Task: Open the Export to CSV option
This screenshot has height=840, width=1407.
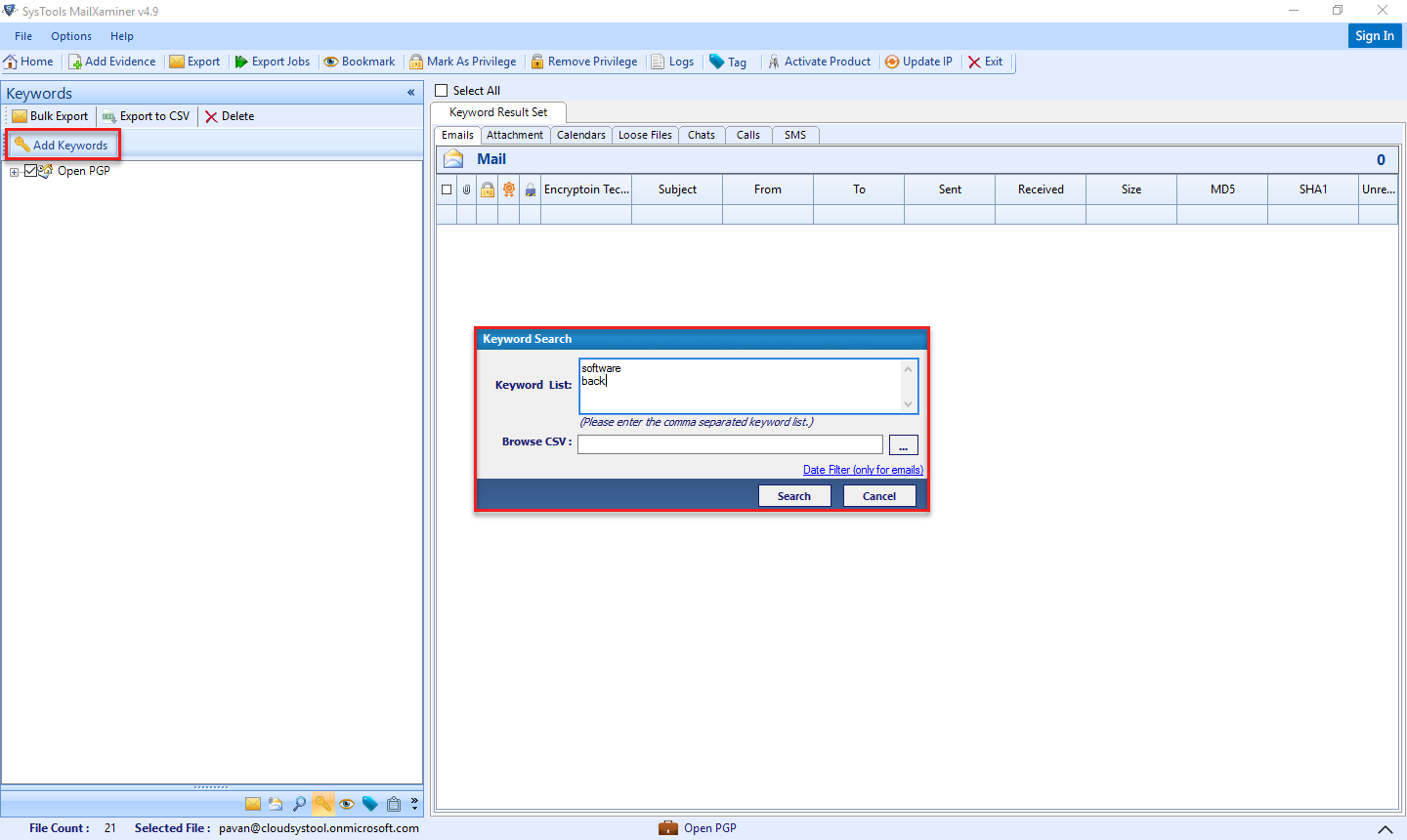Action: point(146,115)
